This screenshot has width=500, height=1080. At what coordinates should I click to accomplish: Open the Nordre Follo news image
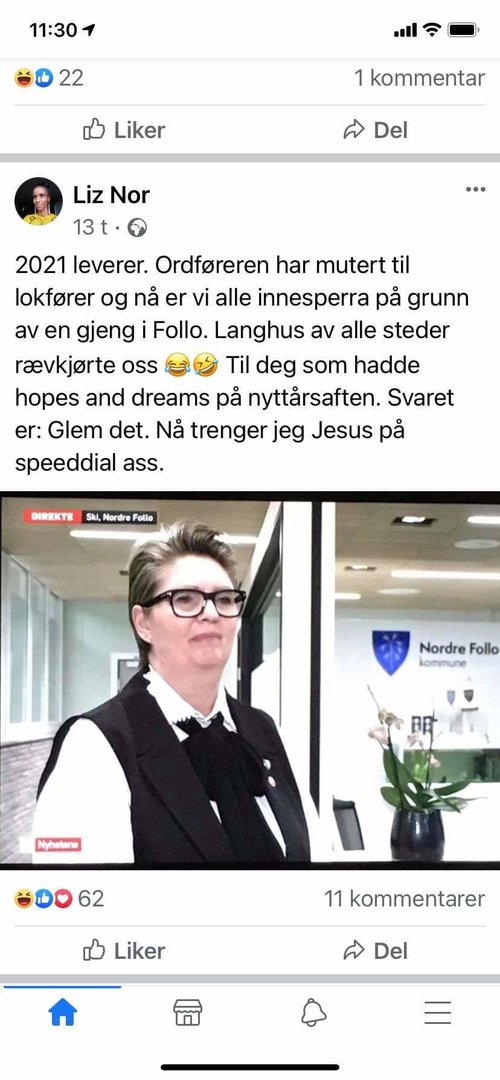tap(250, 679)
